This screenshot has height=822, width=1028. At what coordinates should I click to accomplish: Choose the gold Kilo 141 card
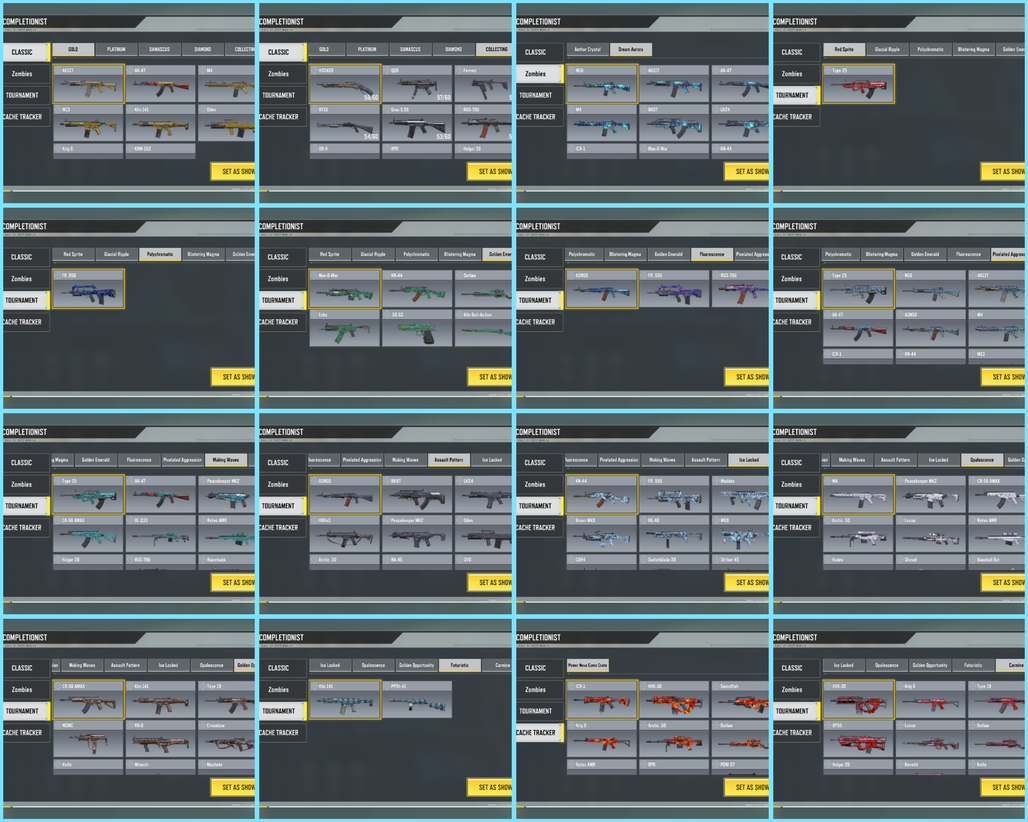[x=161, y=123]
